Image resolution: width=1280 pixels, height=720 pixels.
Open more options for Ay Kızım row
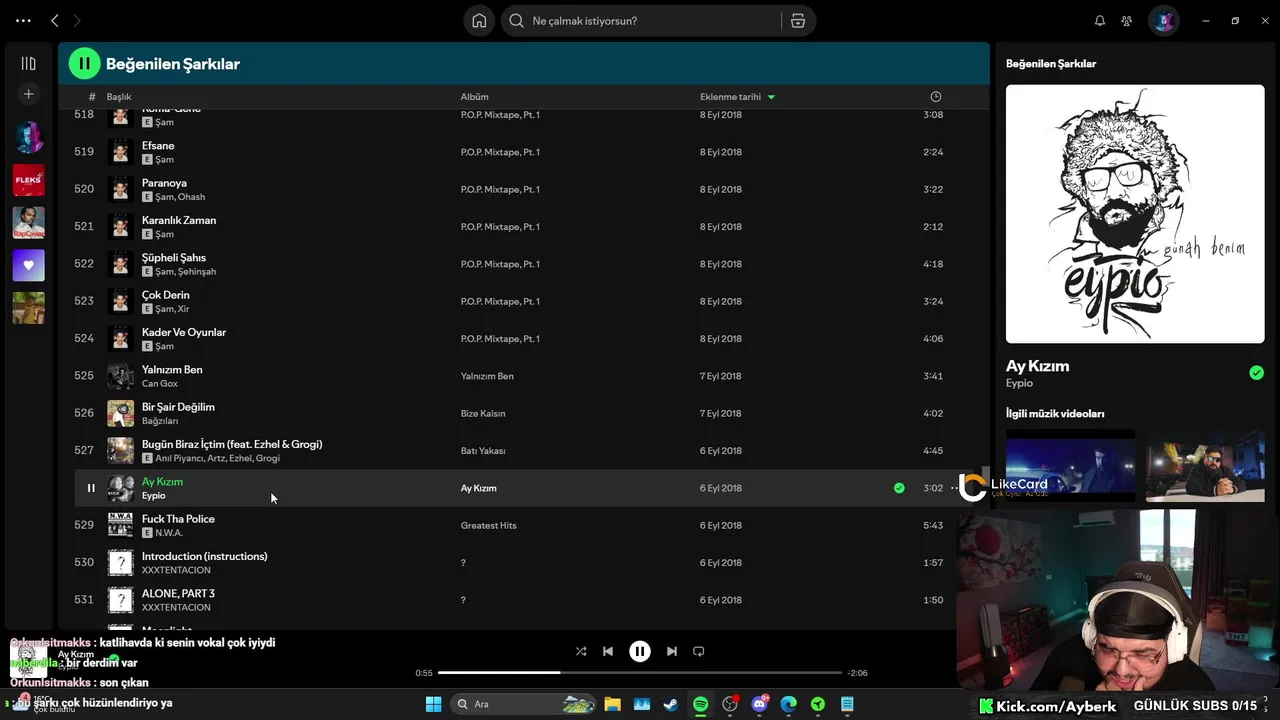(x=954, y=488)
